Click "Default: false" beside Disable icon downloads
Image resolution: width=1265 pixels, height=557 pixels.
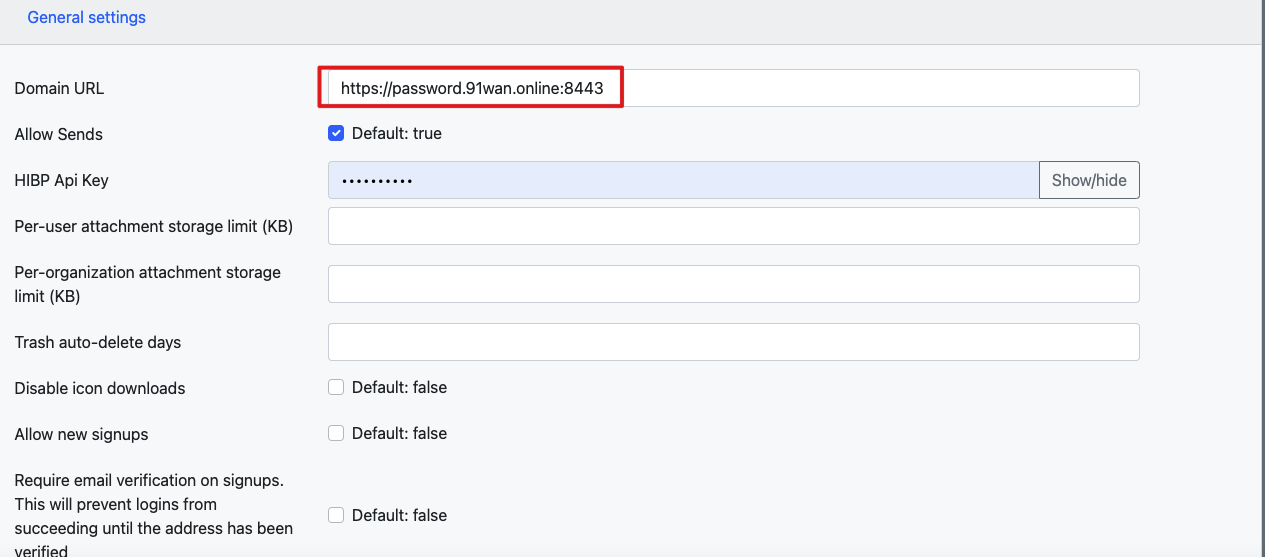click(x=399, y=388)
